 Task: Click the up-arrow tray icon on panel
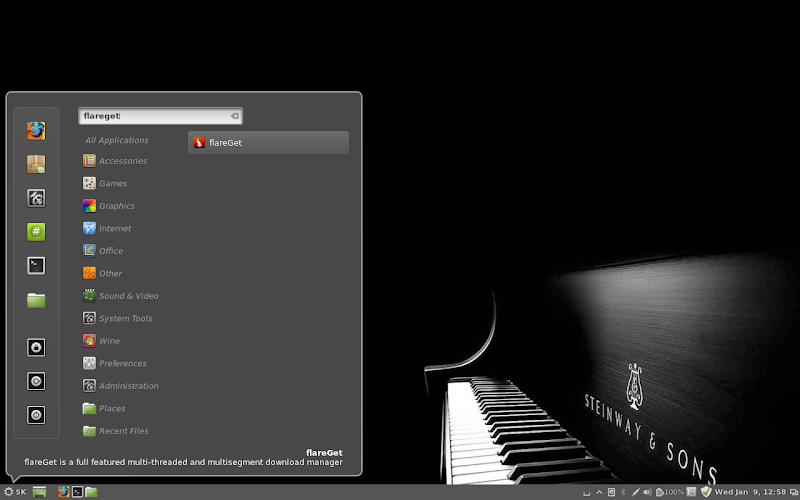[x=599, y=492]
